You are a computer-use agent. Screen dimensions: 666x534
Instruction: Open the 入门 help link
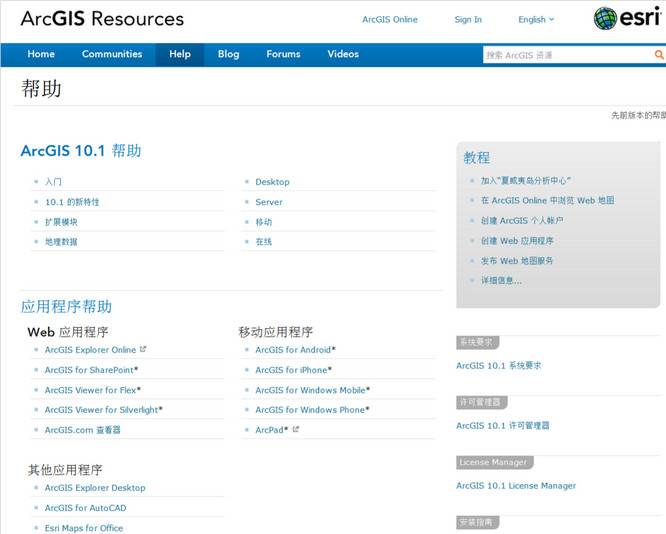54,182
